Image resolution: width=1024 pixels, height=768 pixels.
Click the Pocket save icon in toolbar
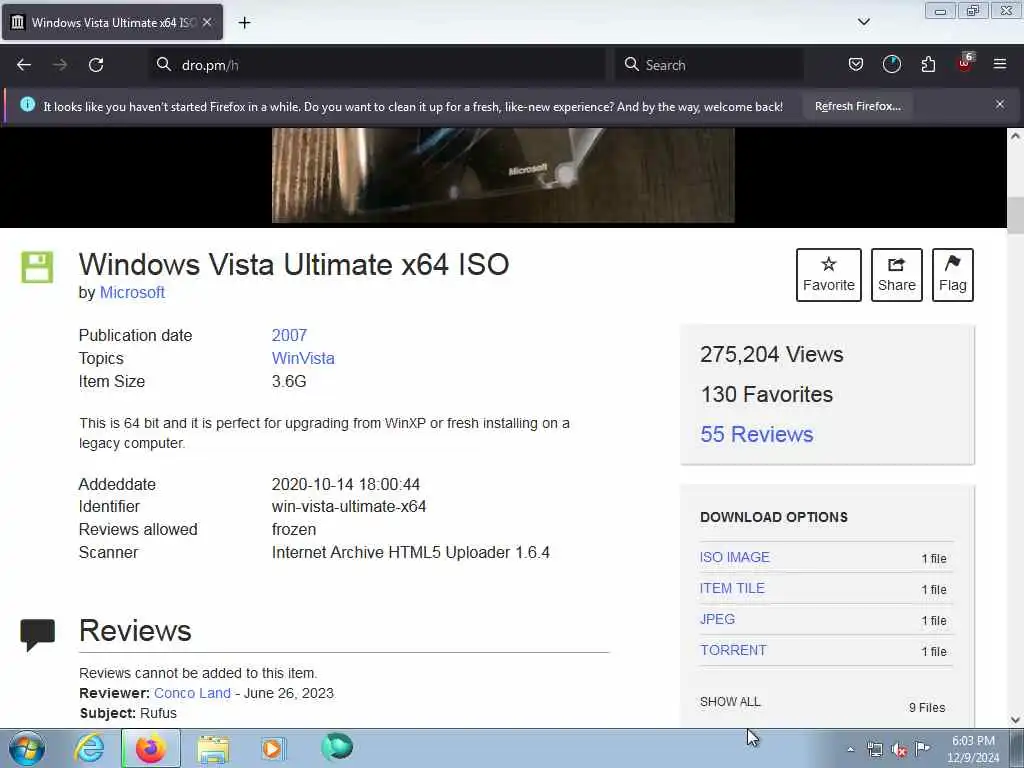[x=856, y=65]
